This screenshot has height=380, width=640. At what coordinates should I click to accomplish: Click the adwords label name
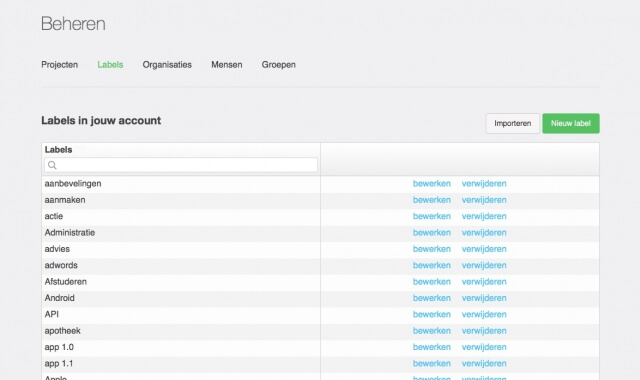(61, 265)
